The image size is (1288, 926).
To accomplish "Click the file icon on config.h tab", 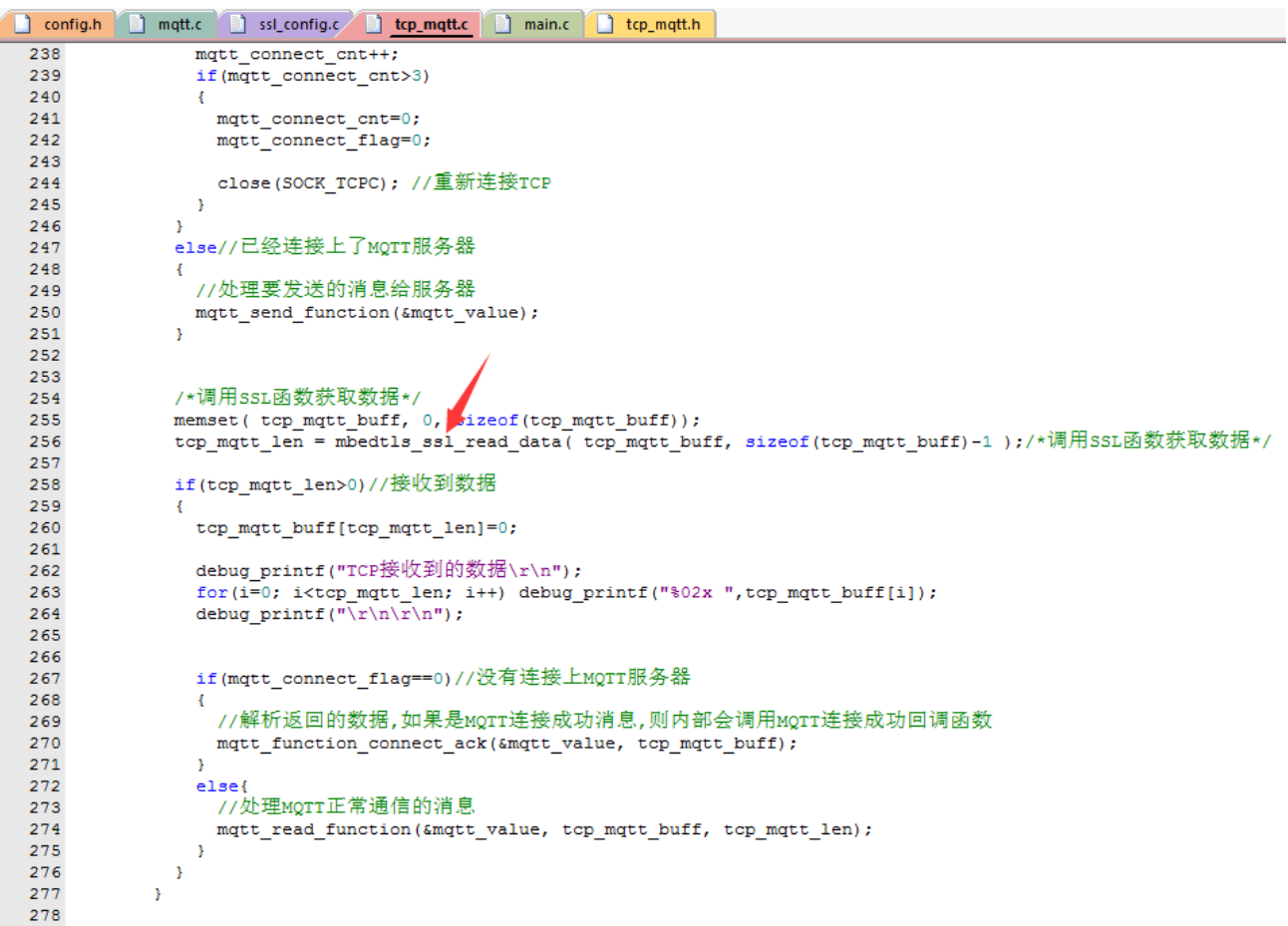I will point(22,24).
